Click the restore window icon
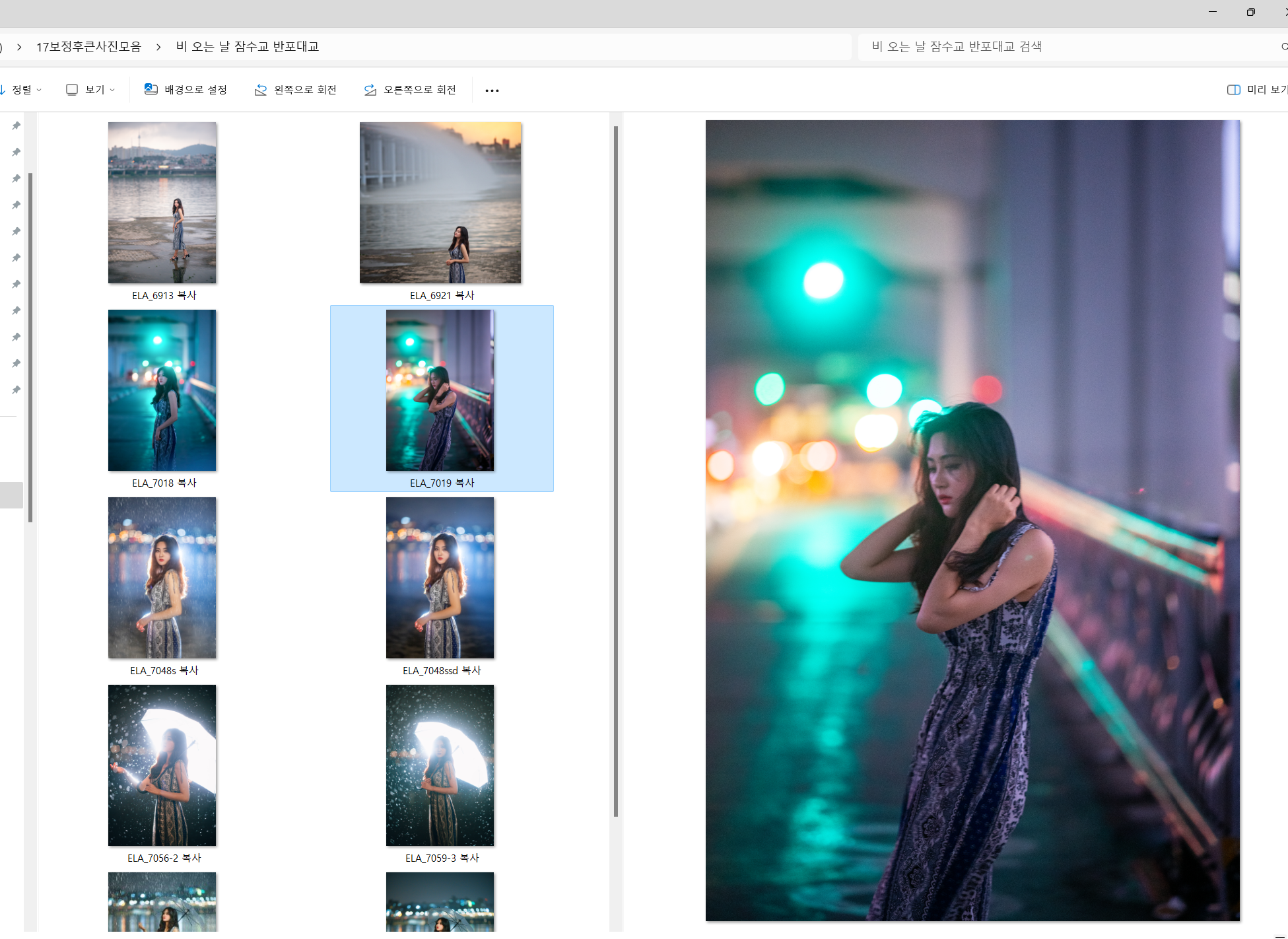This screenshot has width=1288, height=939. tap(1250, 12)
